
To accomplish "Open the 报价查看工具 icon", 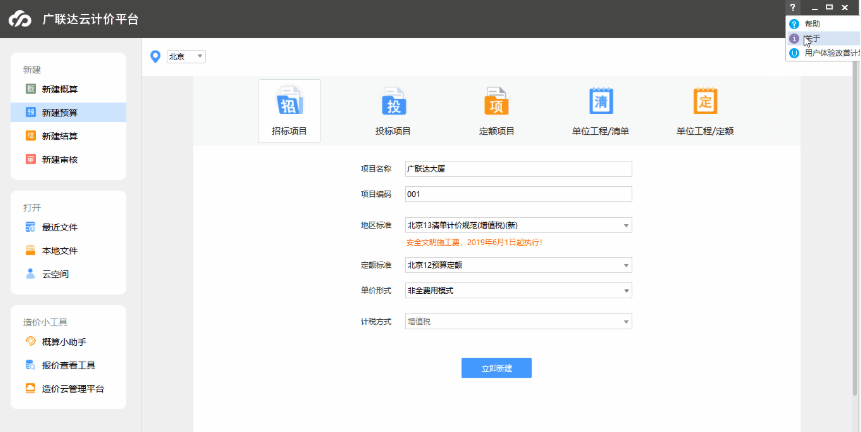I will click(x=31, y=365).
